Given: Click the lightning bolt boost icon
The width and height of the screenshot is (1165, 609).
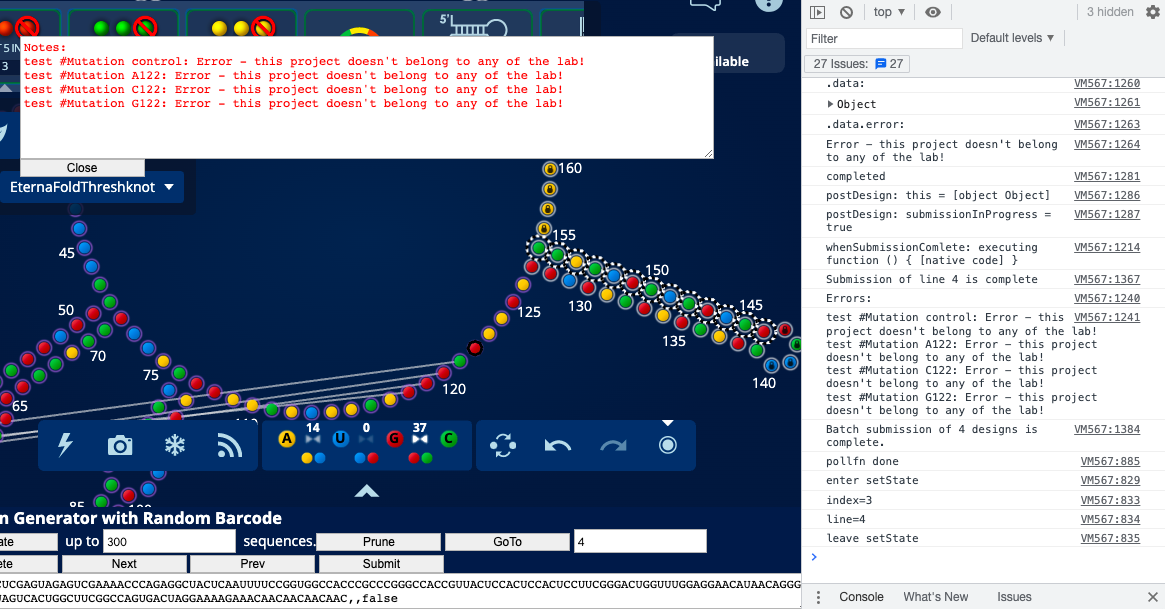Looking at the screenshot, I should pos(65,445).
